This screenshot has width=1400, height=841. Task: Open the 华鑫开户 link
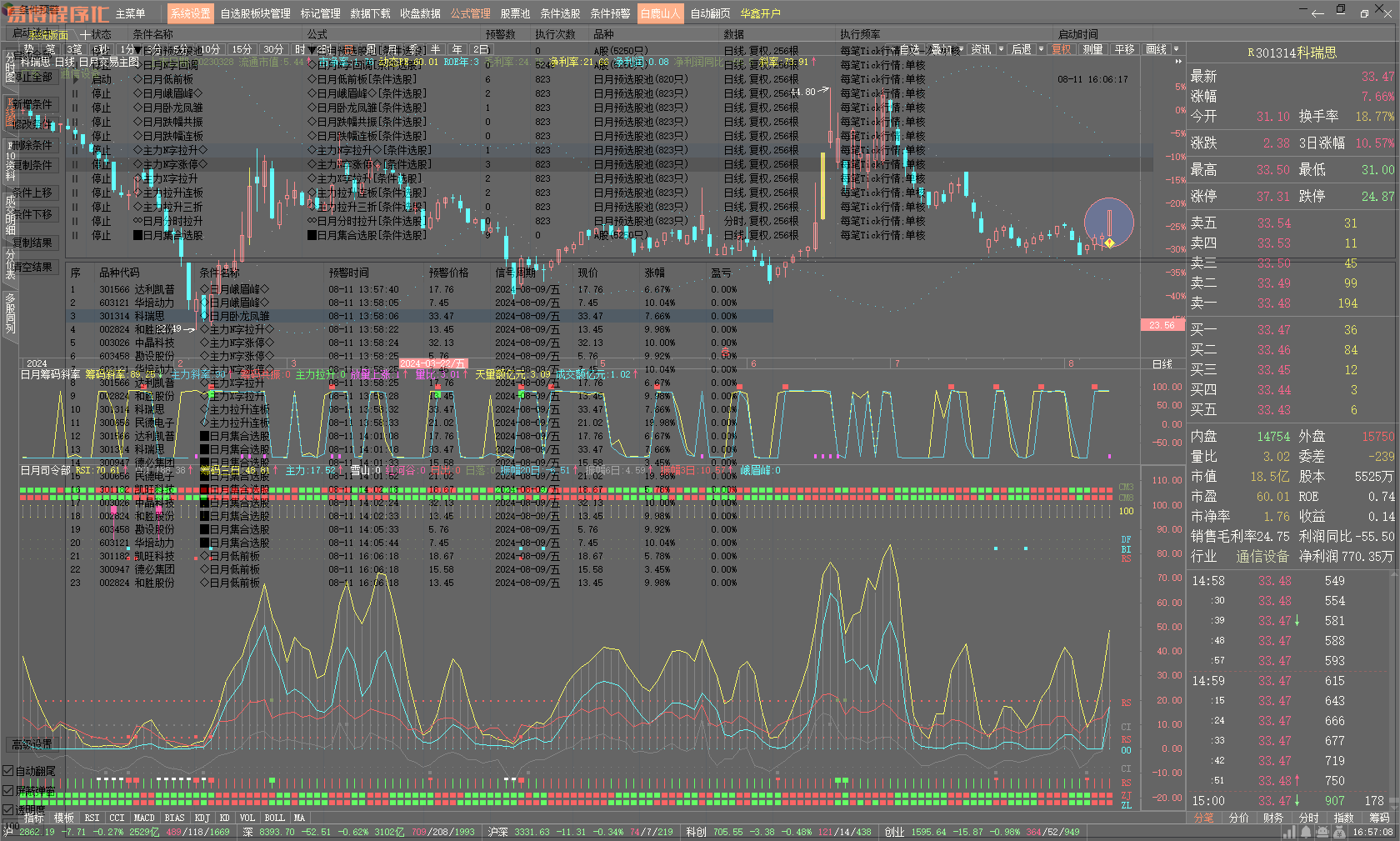pyautogui.click(x=760, y=13)
